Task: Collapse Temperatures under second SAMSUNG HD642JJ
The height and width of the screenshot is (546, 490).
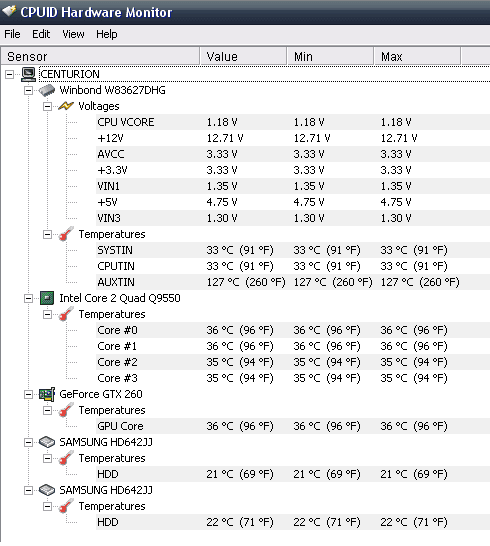Action: 47,507
